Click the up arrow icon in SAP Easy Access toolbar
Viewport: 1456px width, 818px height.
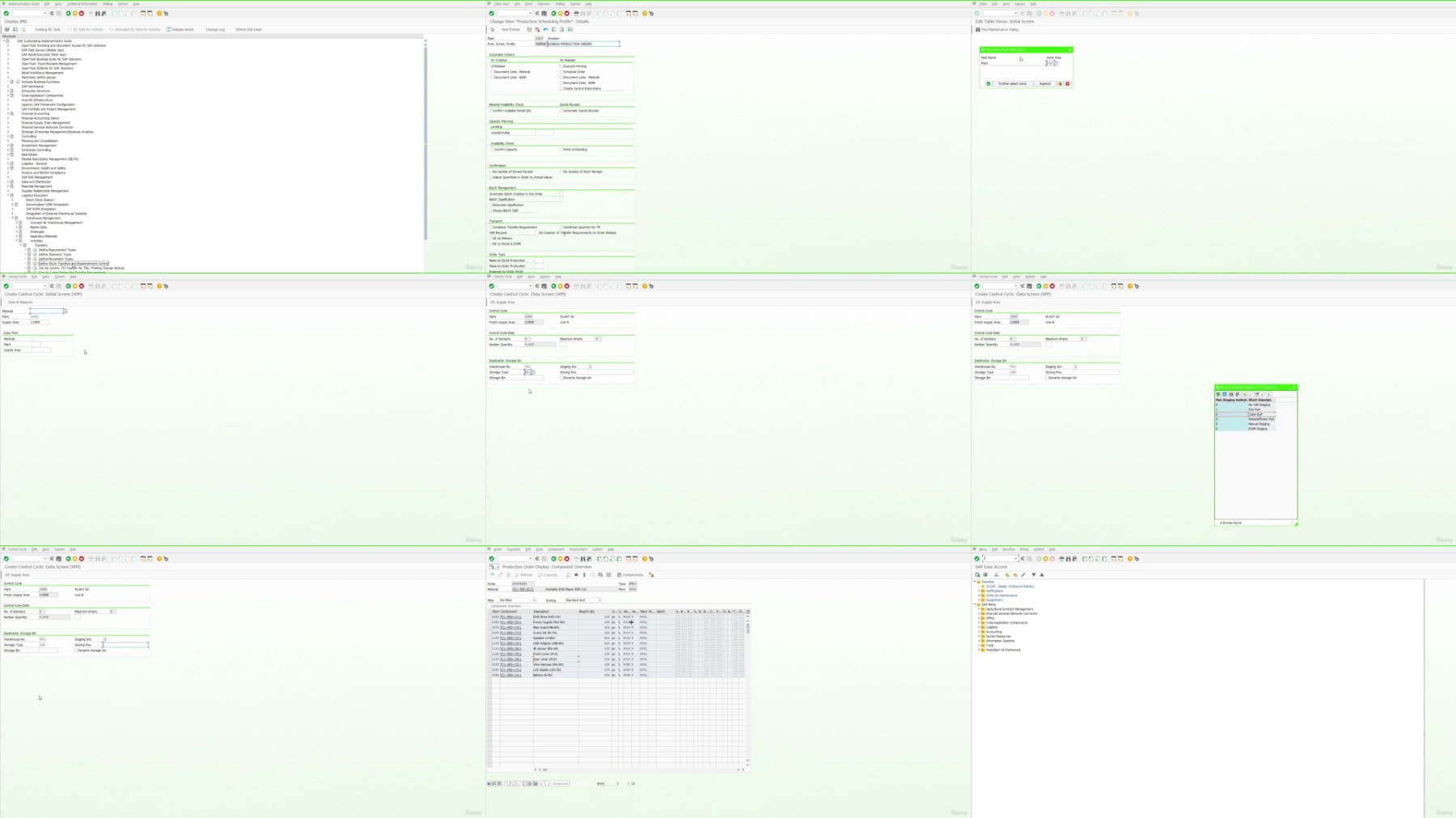coord(1042,574)
